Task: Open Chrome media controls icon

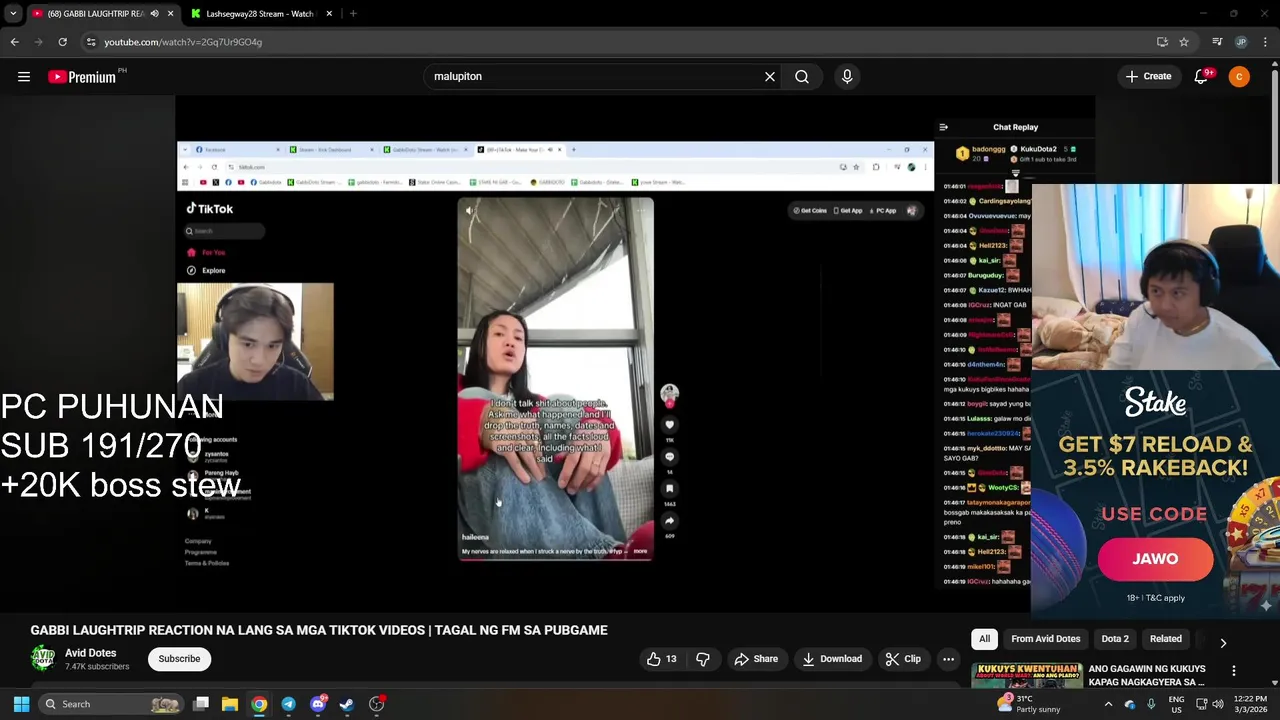Action: (x=1217, y=42)
